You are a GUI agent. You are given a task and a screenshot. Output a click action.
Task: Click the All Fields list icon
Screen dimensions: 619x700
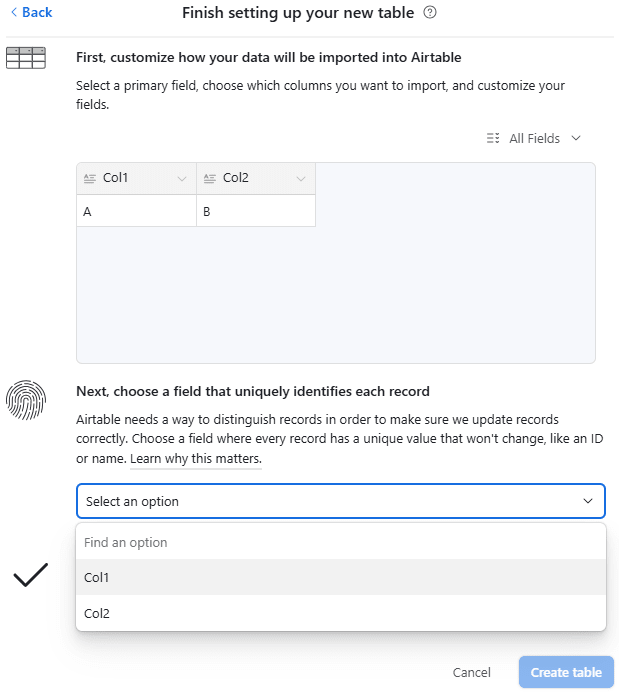click(x=492, y=138)
